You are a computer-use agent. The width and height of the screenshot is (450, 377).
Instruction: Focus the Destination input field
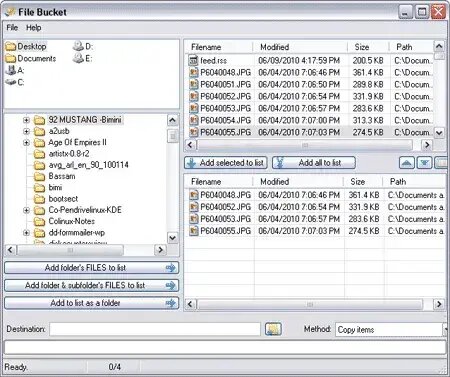(155, 329)
